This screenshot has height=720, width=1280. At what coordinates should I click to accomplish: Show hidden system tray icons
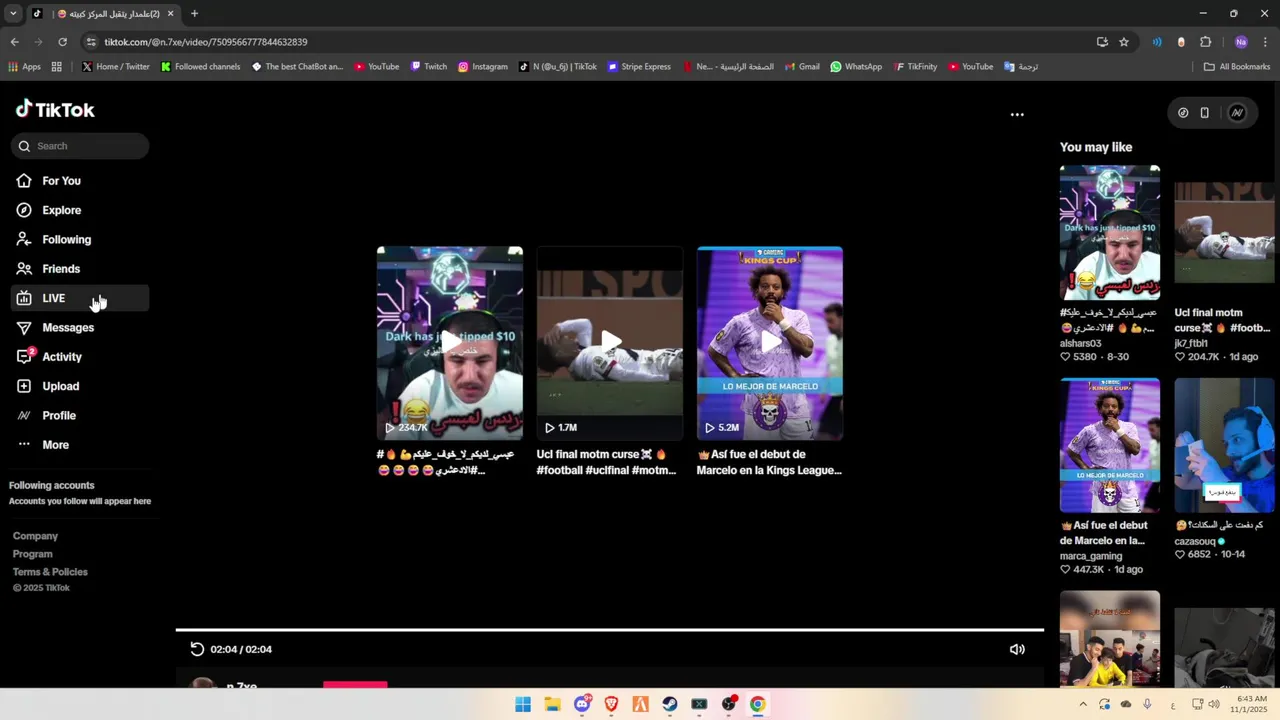tap(1083, 704)
